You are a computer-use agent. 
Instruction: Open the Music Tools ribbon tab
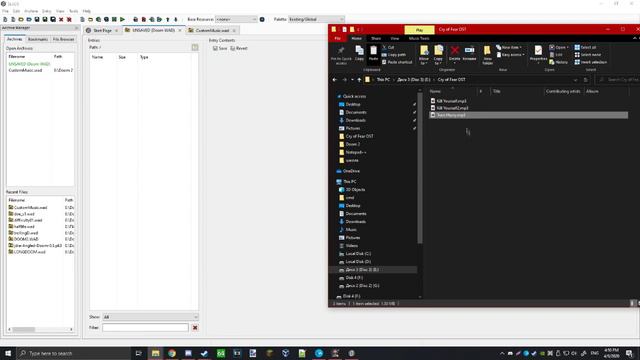click(419, 38)
